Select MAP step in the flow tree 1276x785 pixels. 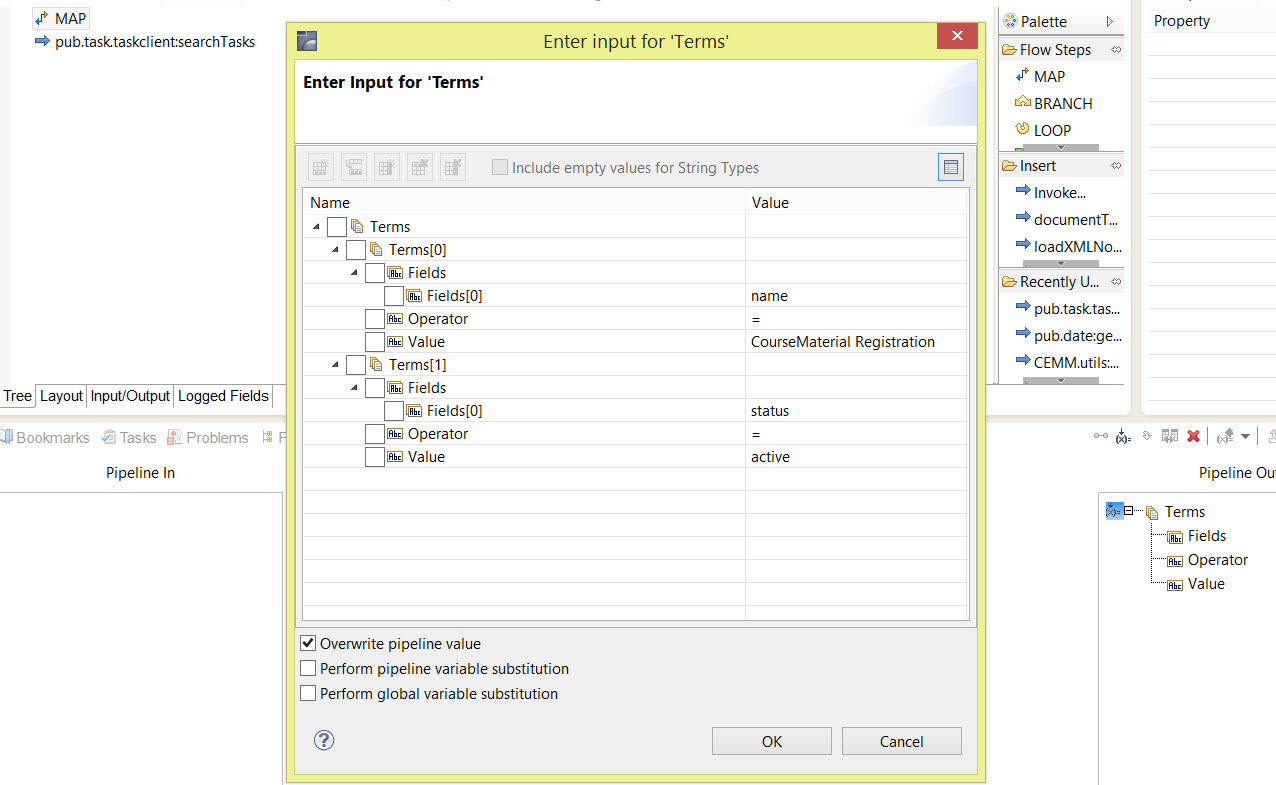tap(61, 19)
